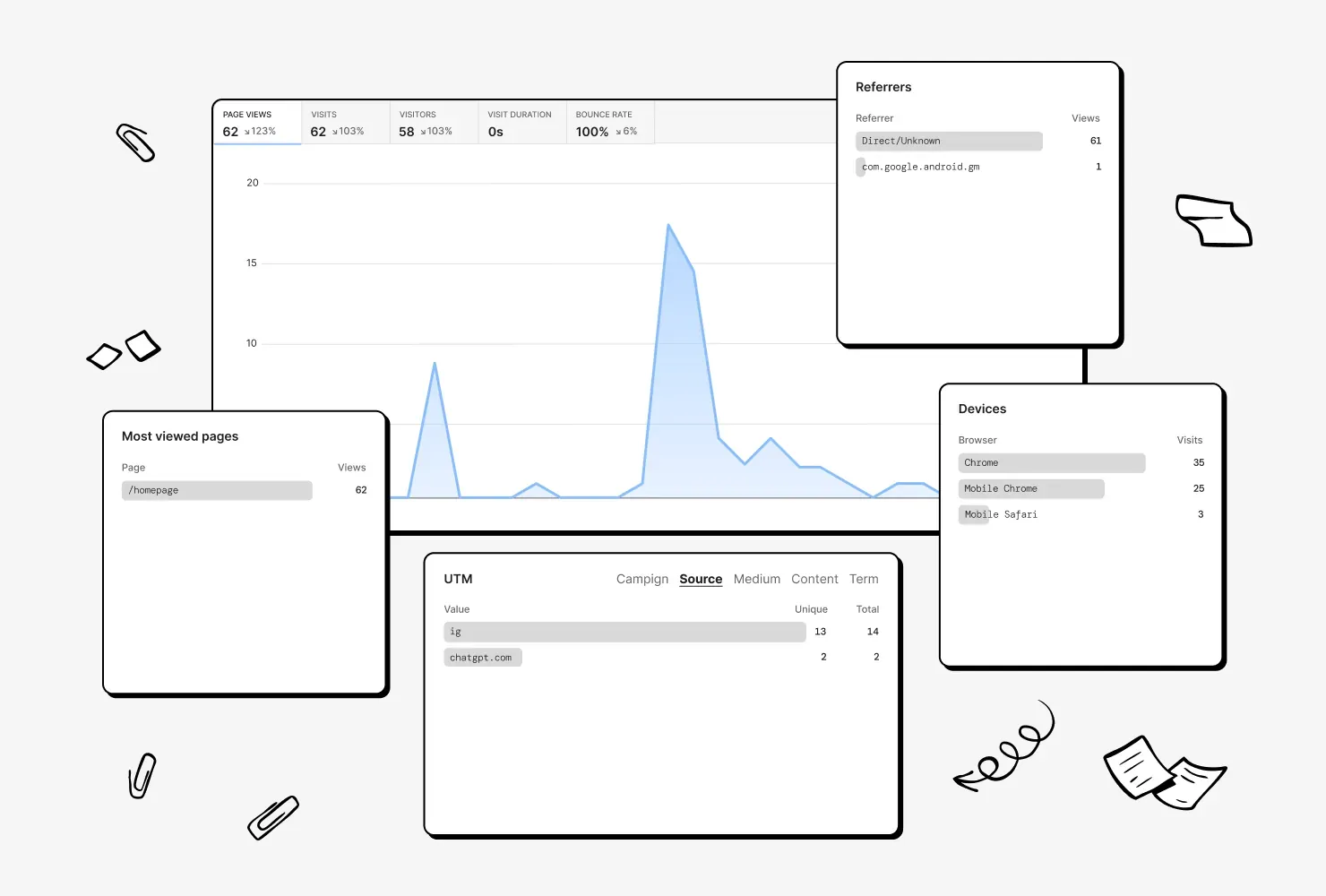Click the ig UTM source row
The width and height of the screenshot is (1326, 896).
coord(661,632)
